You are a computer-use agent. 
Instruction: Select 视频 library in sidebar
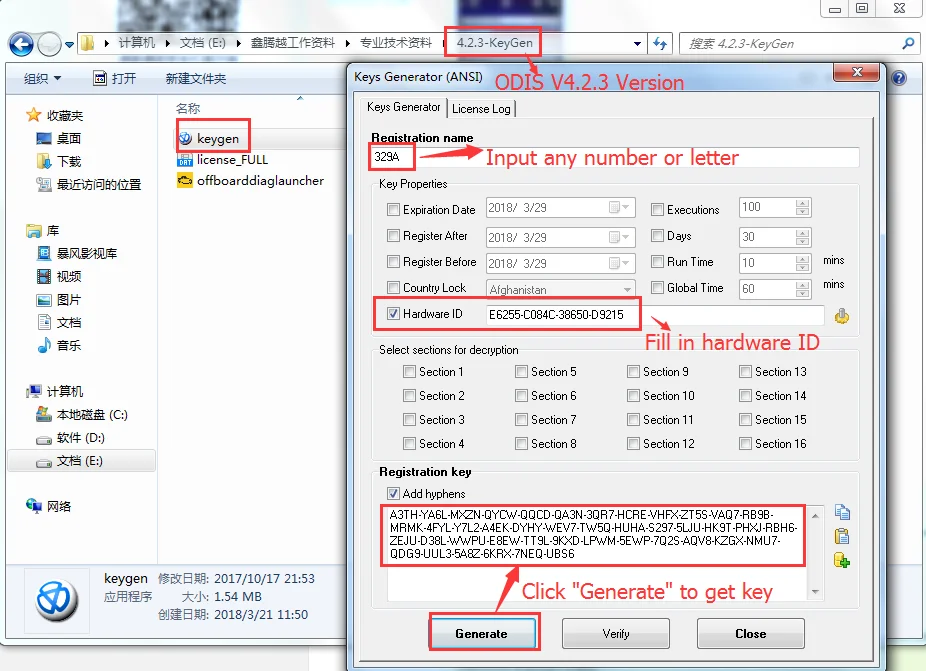point(58,276)
